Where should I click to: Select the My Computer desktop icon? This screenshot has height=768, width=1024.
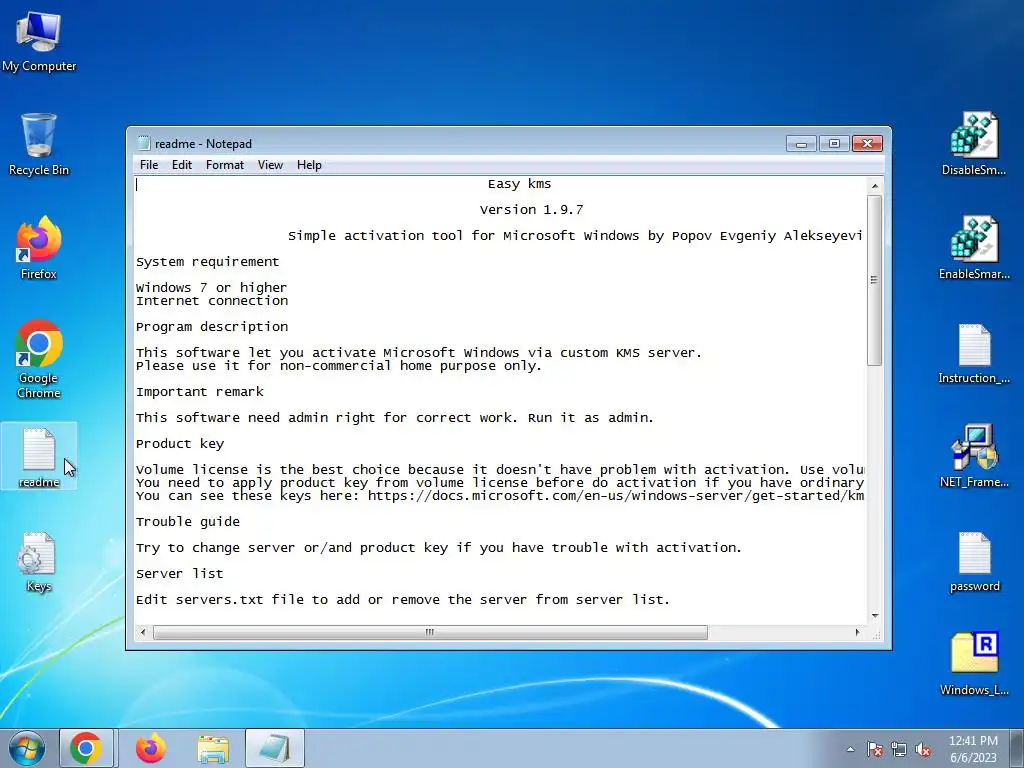coord(39,42)
